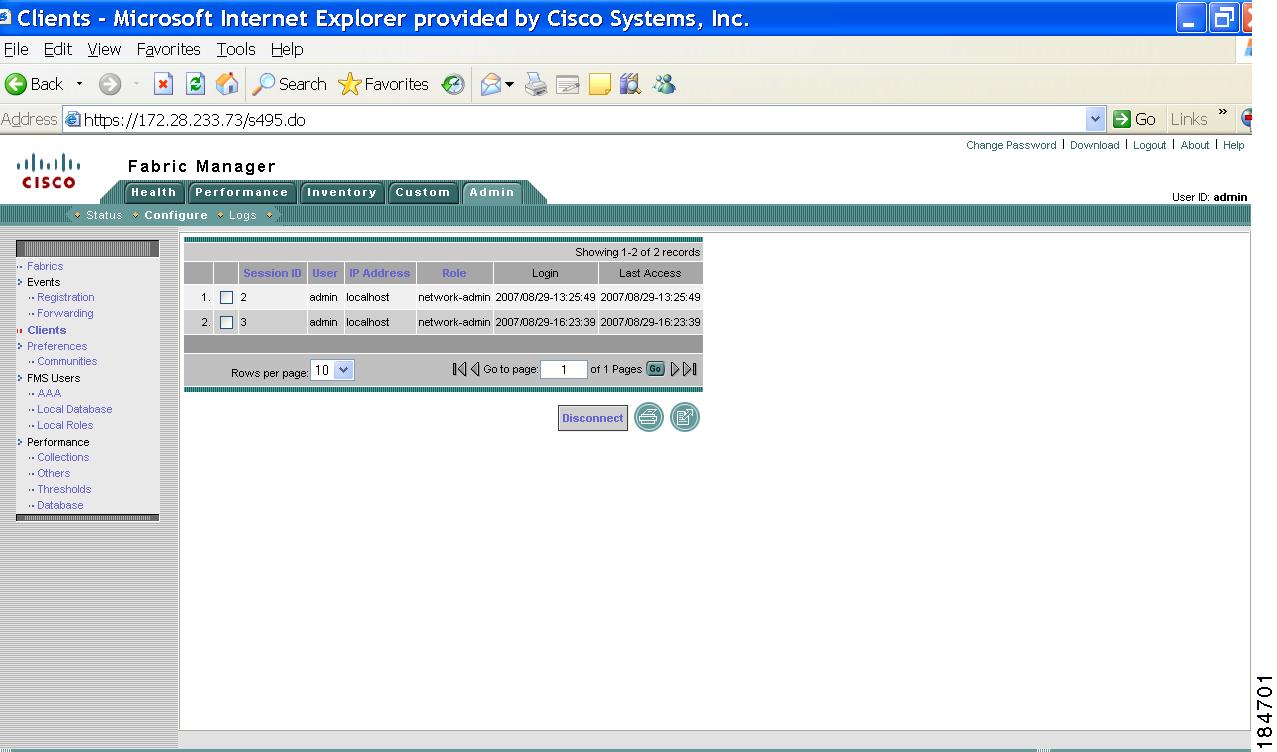
Task: Click the Go button beside the address bar
Action: [1135, 120]
